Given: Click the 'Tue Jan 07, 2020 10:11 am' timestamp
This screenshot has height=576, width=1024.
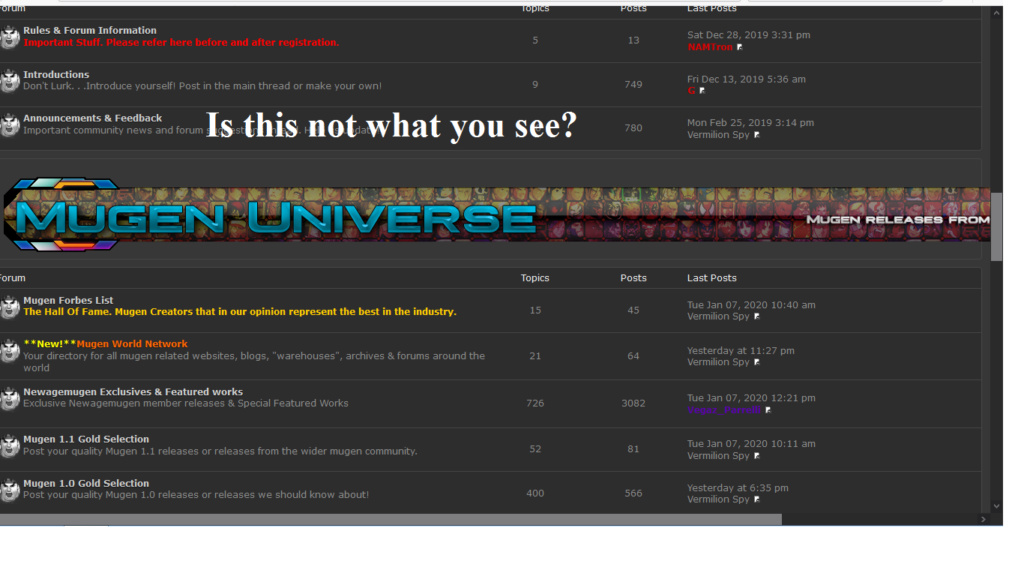Looking at the screenshot, I should [x=751, y=443].
